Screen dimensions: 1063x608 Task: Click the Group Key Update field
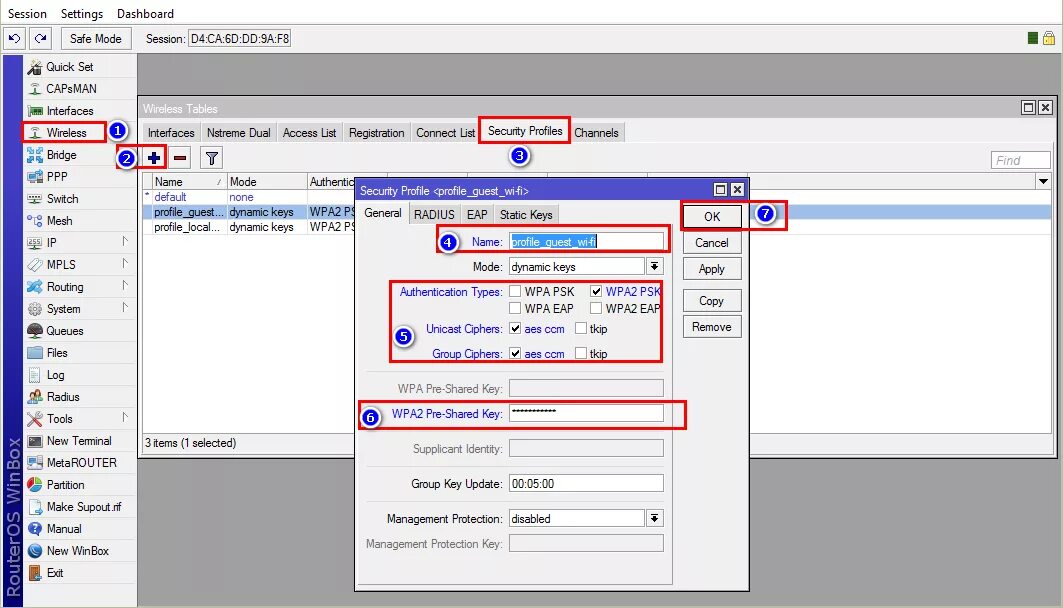point(586,483)
